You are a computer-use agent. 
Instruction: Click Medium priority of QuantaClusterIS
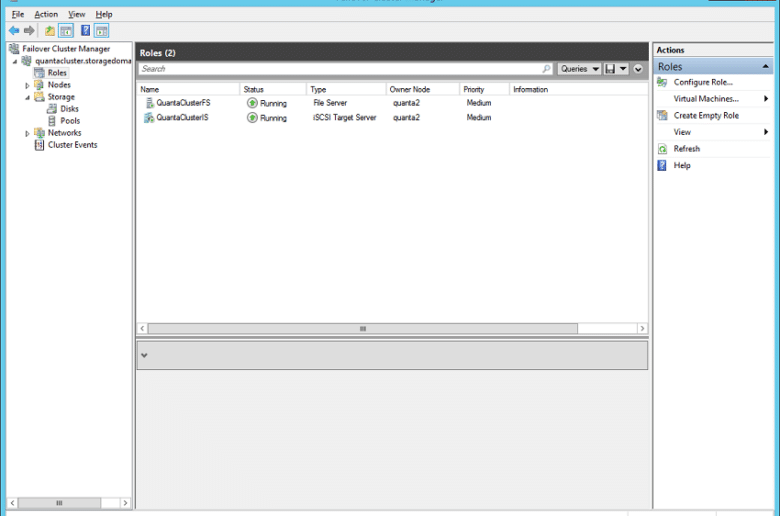point(479,117)
